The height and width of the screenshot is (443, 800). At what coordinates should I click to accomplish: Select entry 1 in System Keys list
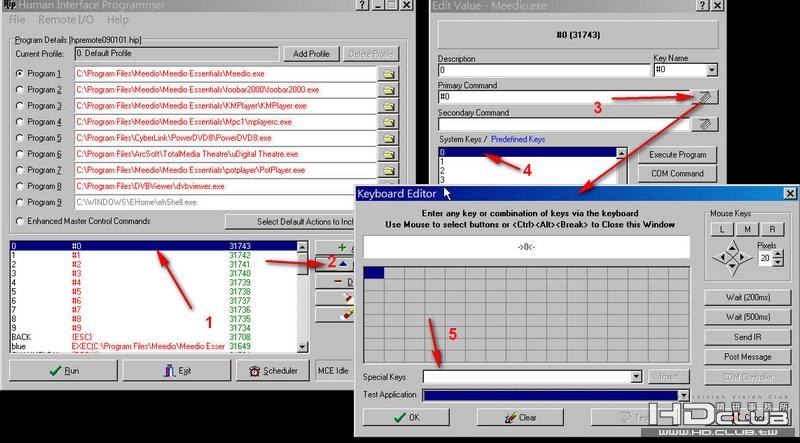[x=528, y=162]
